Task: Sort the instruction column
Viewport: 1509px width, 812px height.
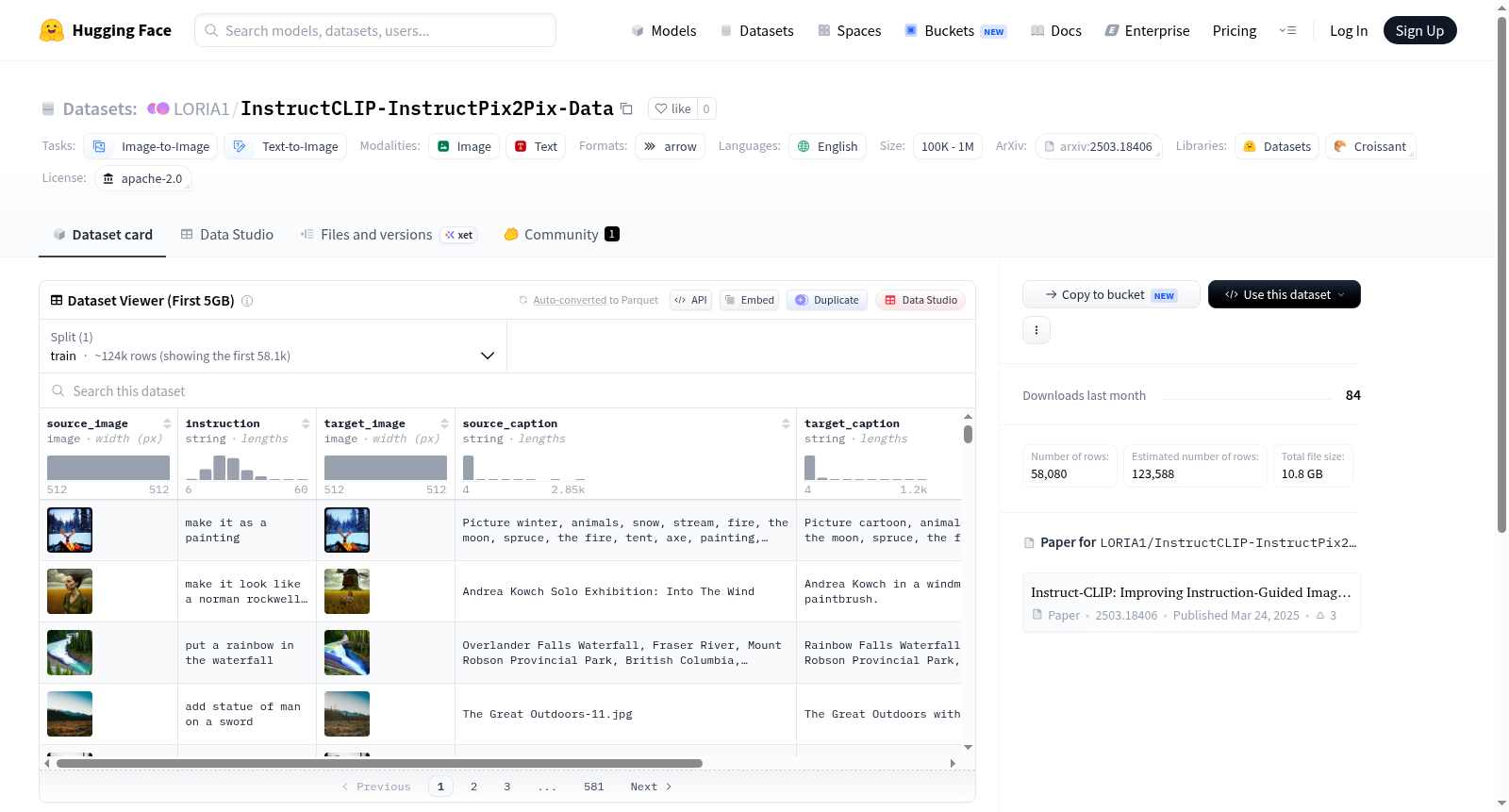Action: coord(306,423)
